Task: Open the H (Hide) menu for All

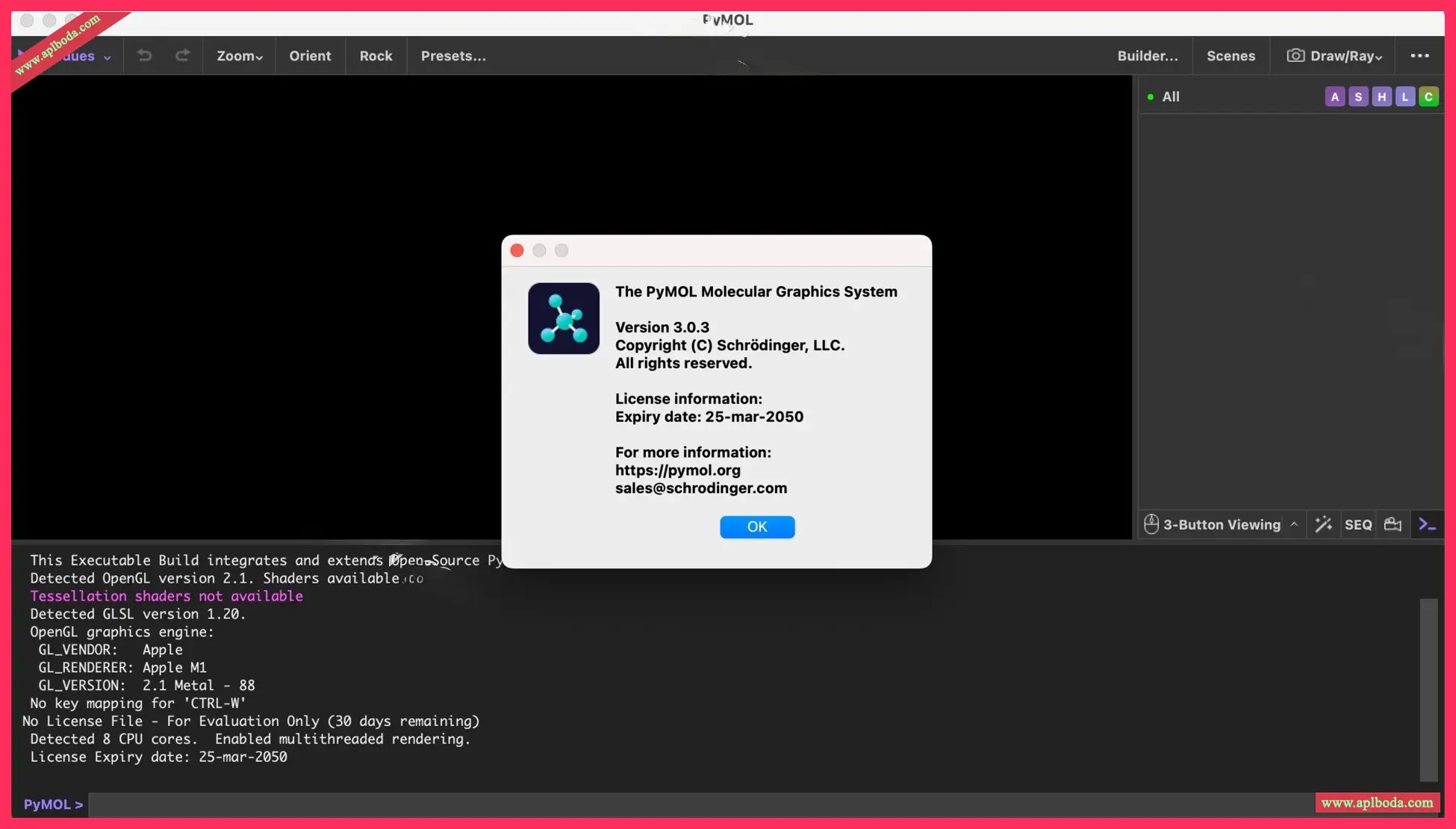Action: coord(1381,97)
